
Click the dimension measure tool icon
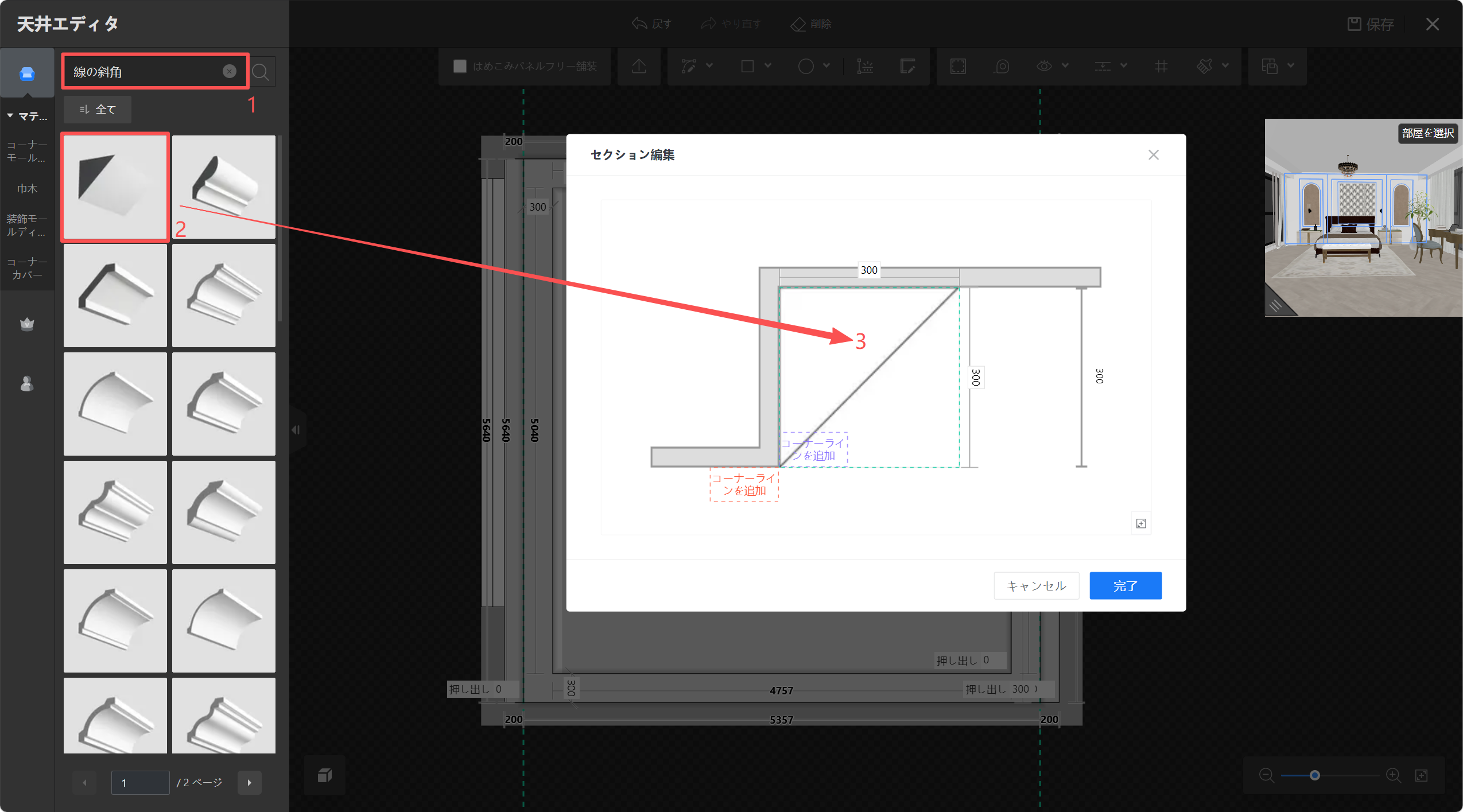point(865,67)
